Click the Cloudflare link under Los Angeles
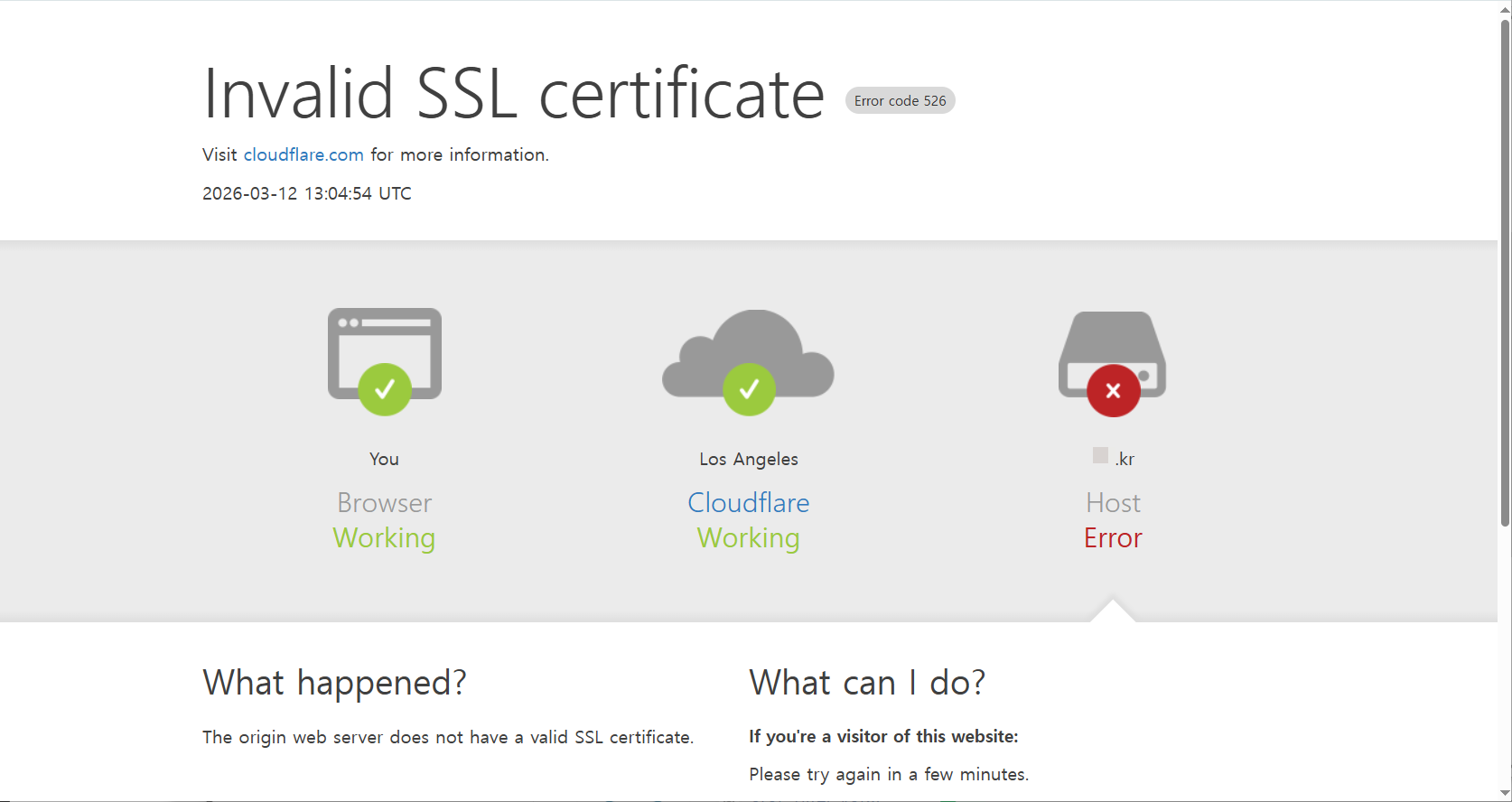This screenshot has width=1512, height=802. tap(749, 502)
